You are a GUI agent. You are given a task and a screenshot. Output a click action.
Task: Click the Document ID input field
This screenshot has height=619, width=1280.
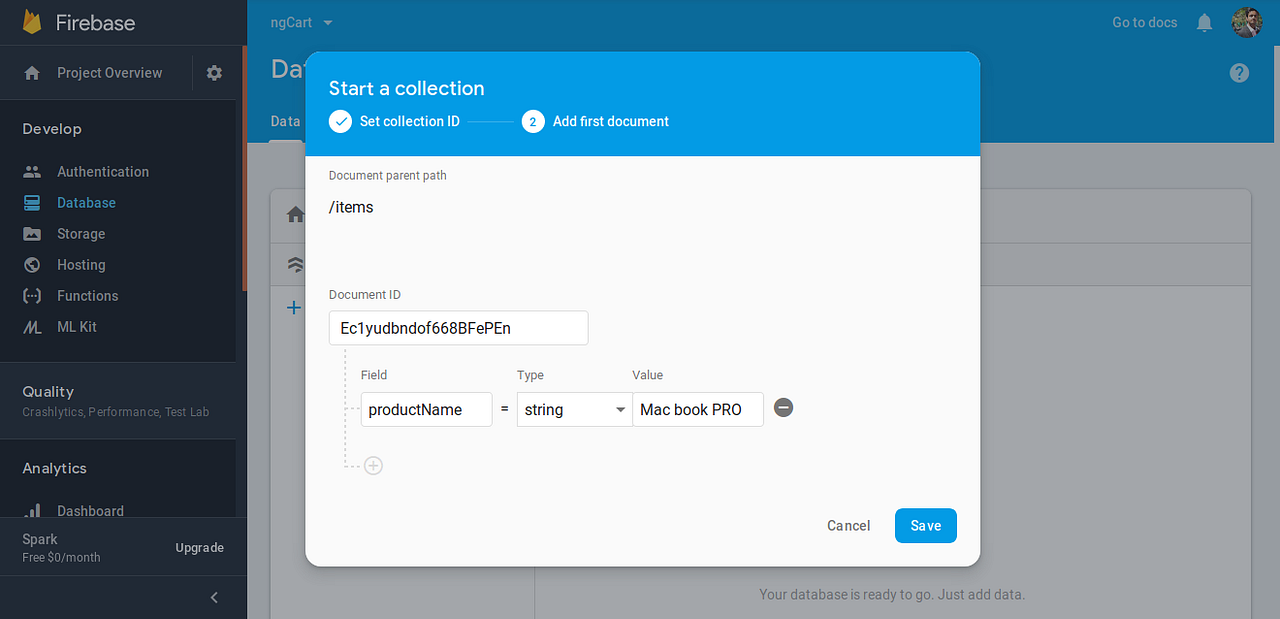pos(458,327)
